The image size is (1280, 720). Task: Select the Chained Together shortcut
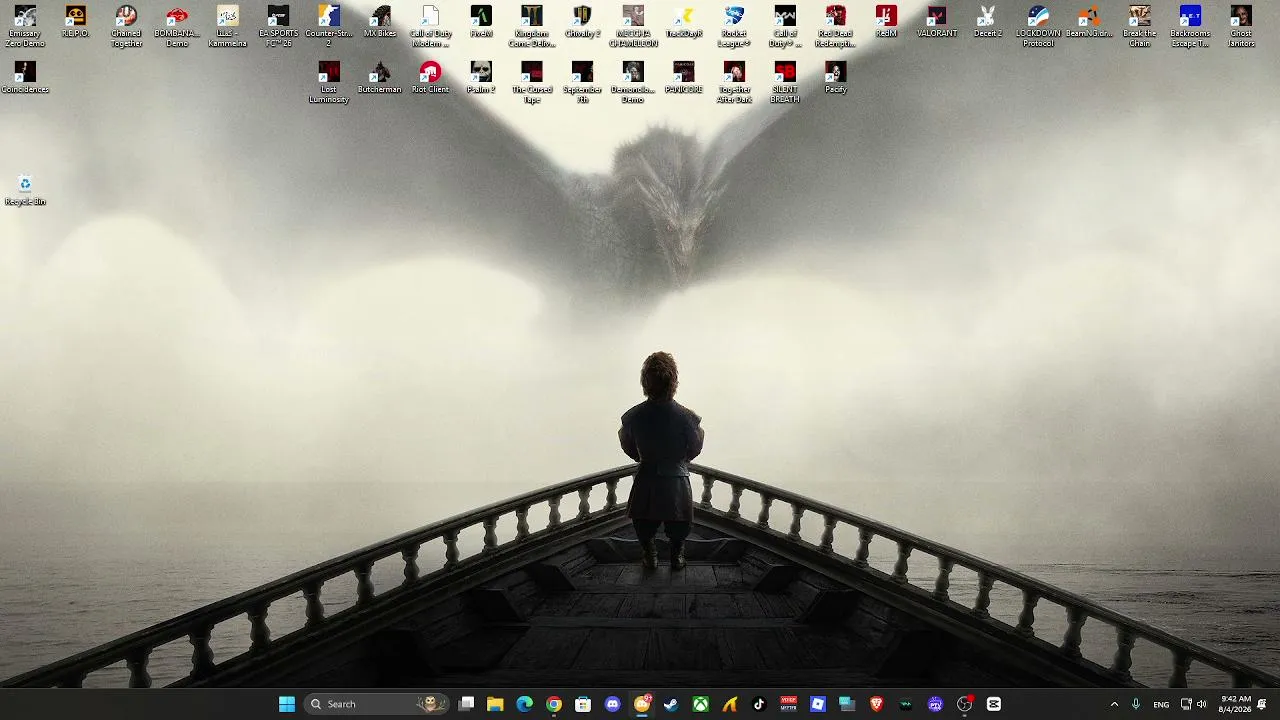click(126, 26)
